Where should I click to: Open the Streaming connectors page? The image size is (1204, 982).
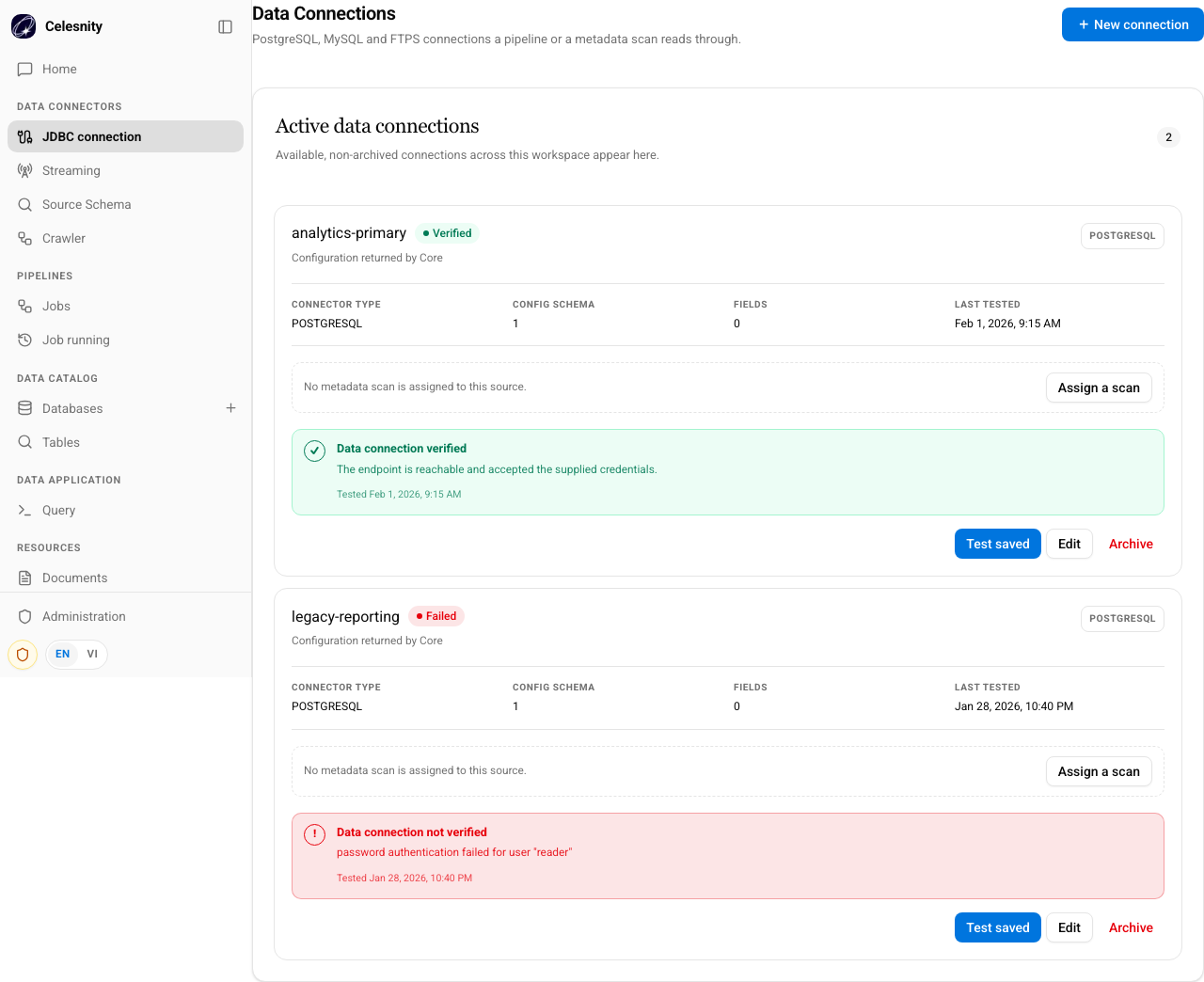(x=125, y=170)
